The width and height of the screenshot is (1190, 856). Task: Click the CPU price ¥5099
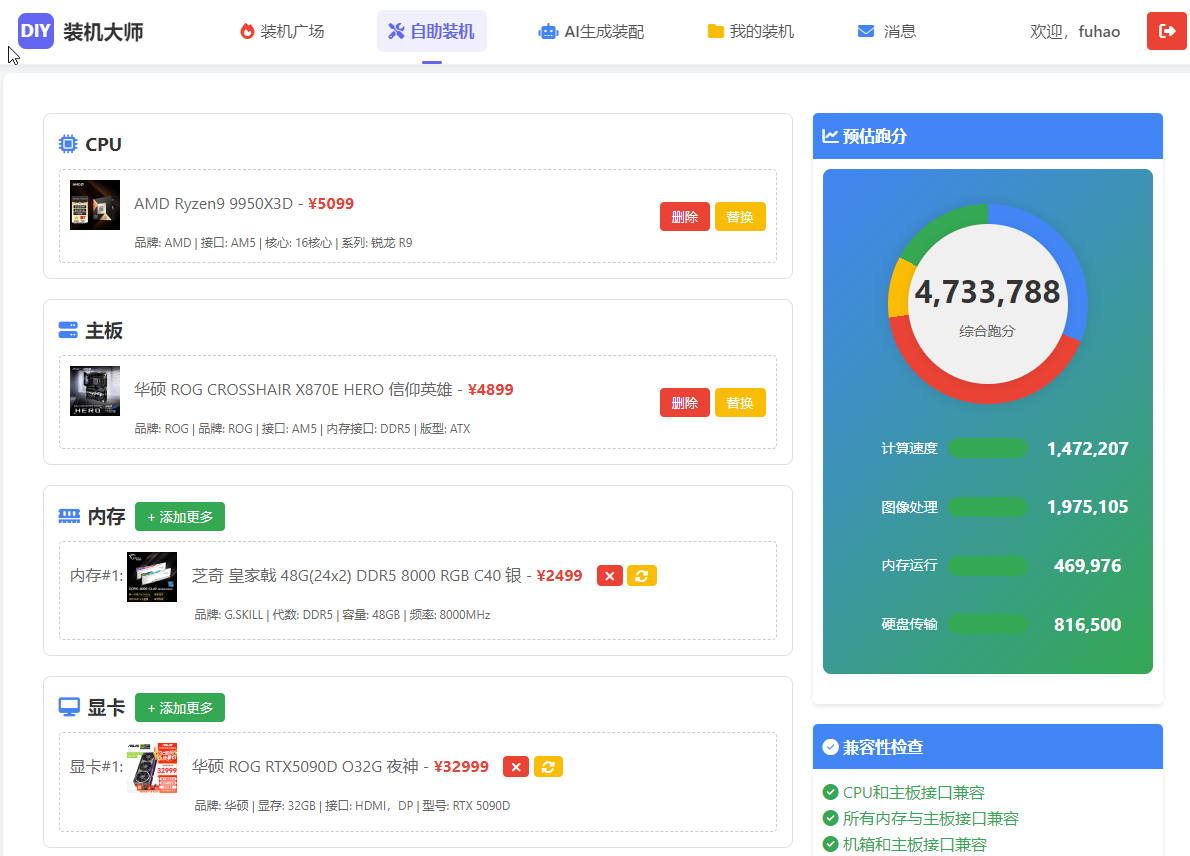[x=331, y=203]
